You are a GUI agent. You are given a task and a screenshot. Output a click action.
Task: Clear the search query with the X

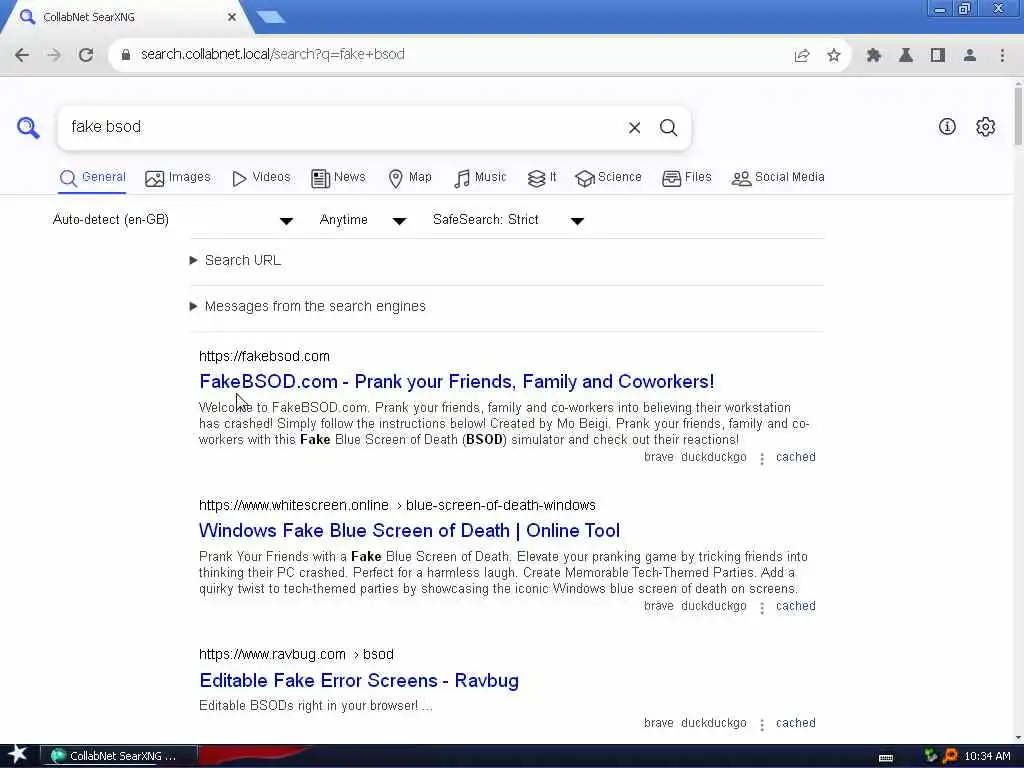click(x=634, y=128)
